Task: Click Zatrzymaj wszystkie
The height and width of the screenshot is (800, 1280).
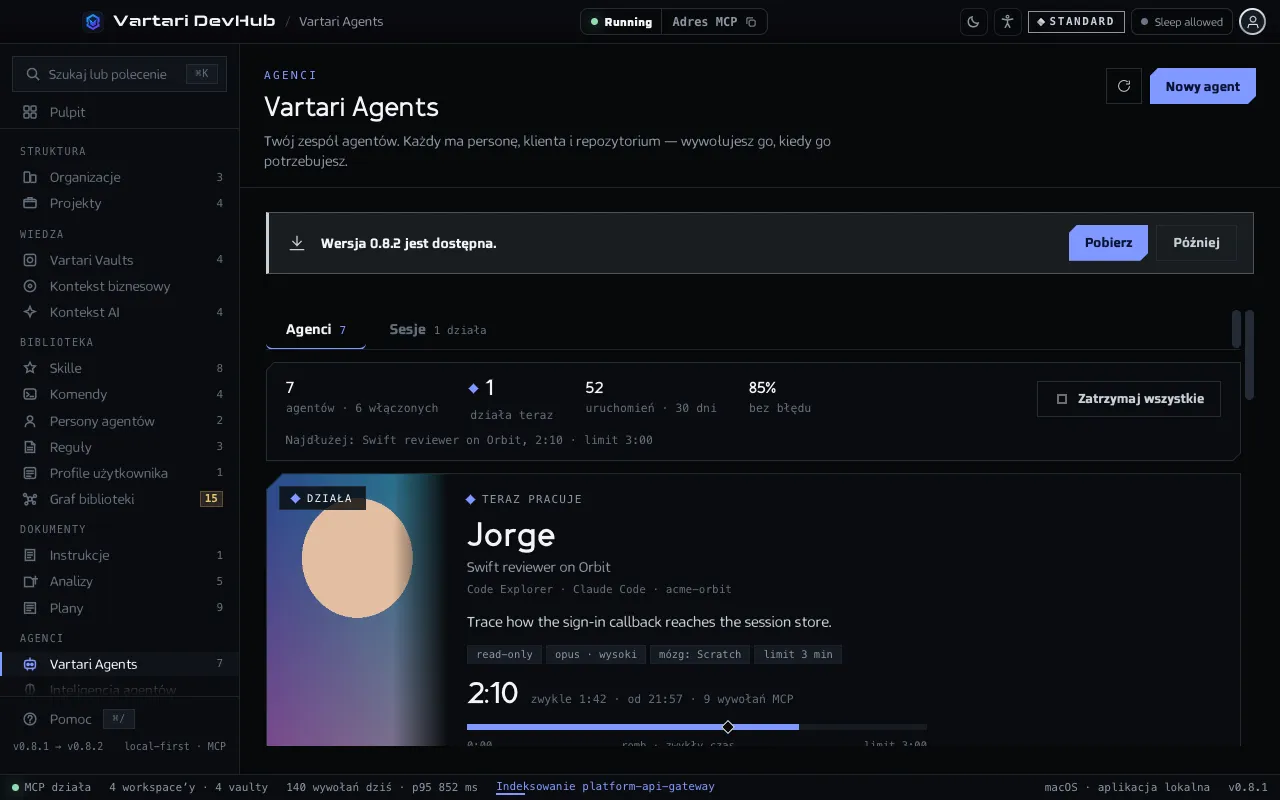Action: pos(1129,399)
